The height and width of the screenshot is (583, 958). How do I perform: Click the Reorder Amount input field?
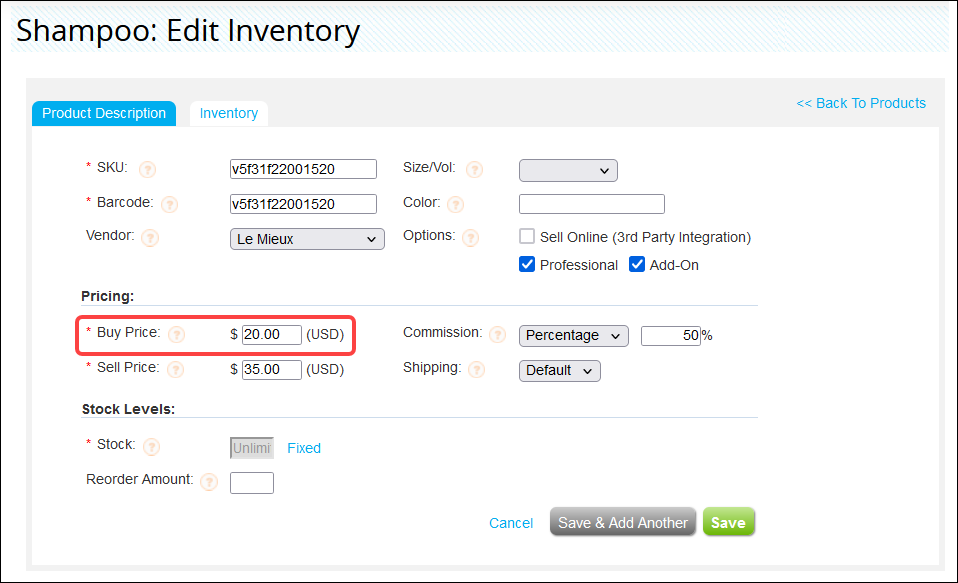[x=252, y=483]
